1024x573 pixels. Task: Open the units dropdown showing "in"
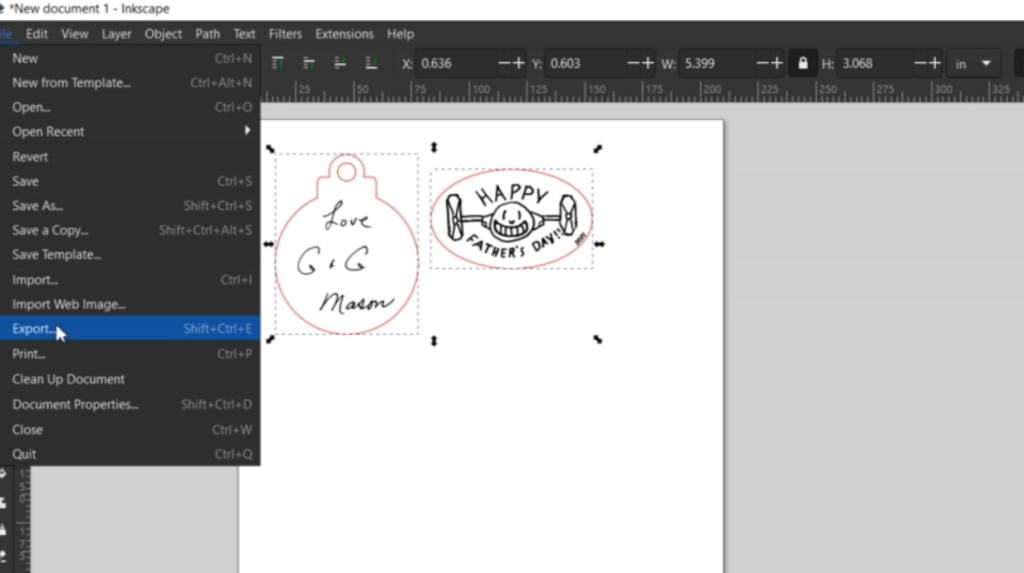coord(973,63)
